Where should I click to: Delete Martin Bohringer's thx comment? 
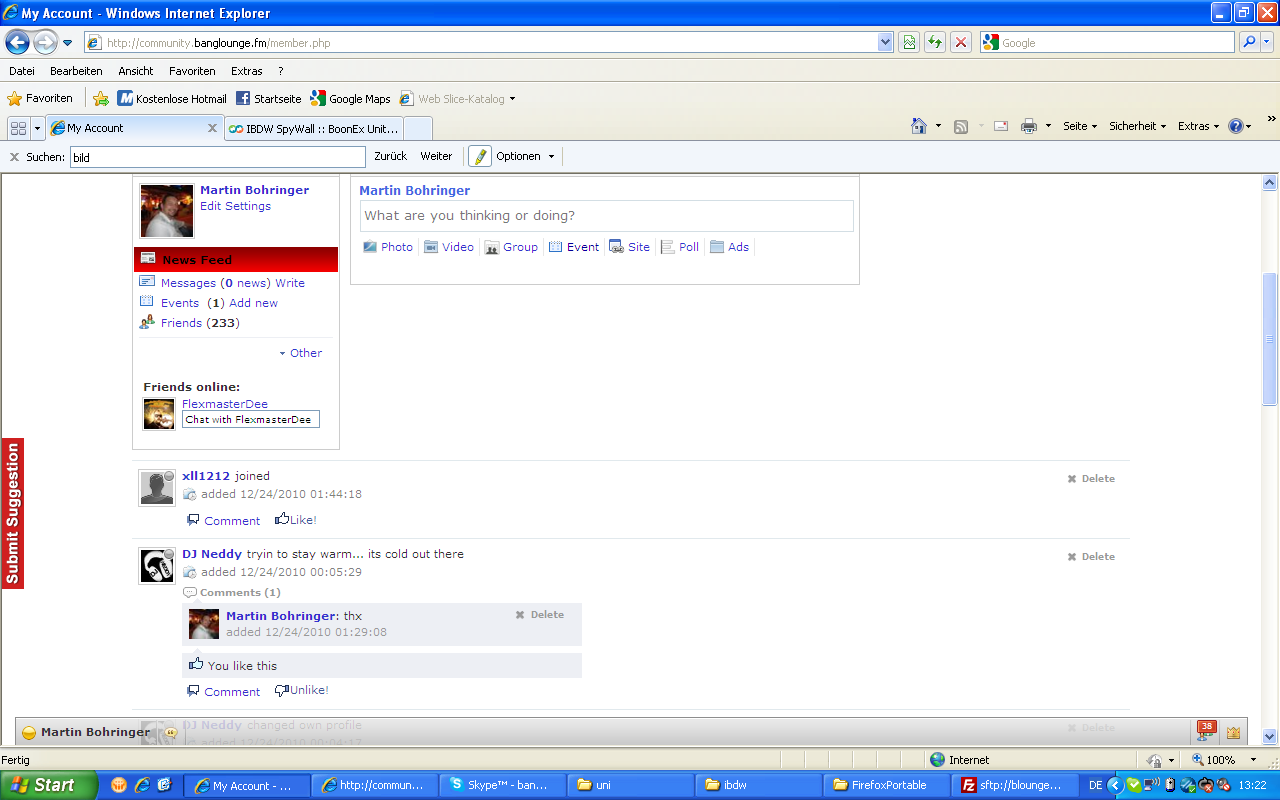tap(540, 615)
